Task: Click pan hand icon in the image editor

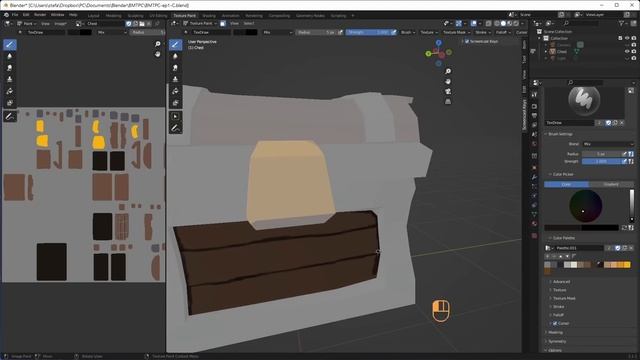Action: pyautogui.click(x=158, y=54)
